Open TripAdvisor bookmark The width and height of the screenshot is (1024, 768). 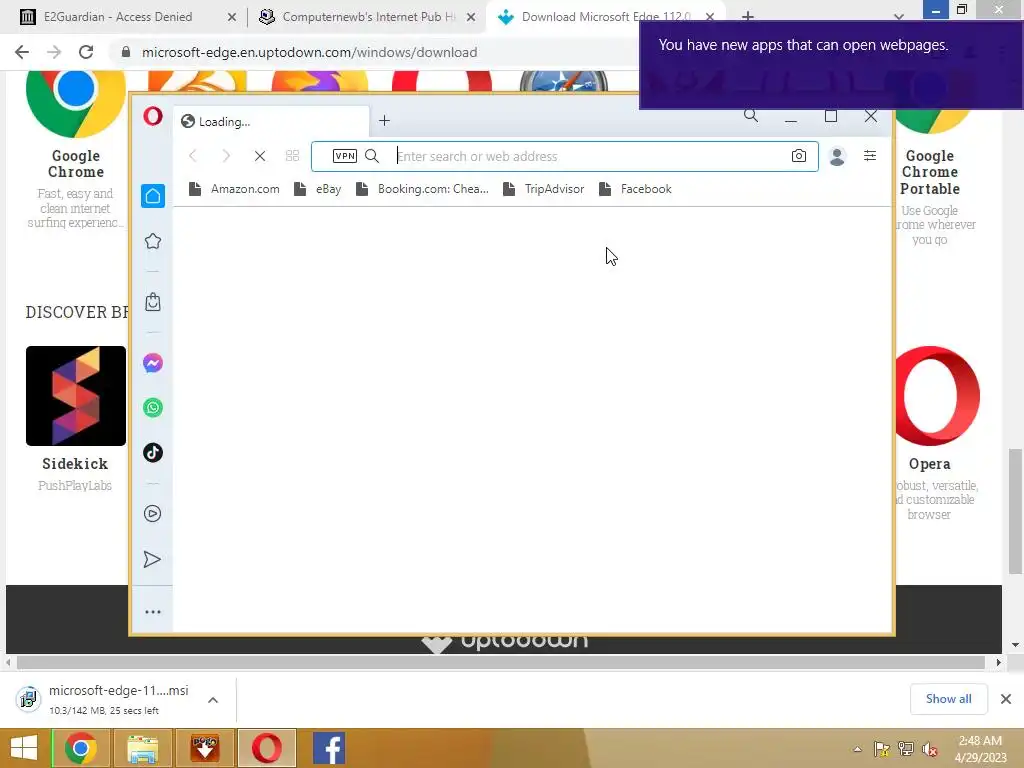point(543,189)
